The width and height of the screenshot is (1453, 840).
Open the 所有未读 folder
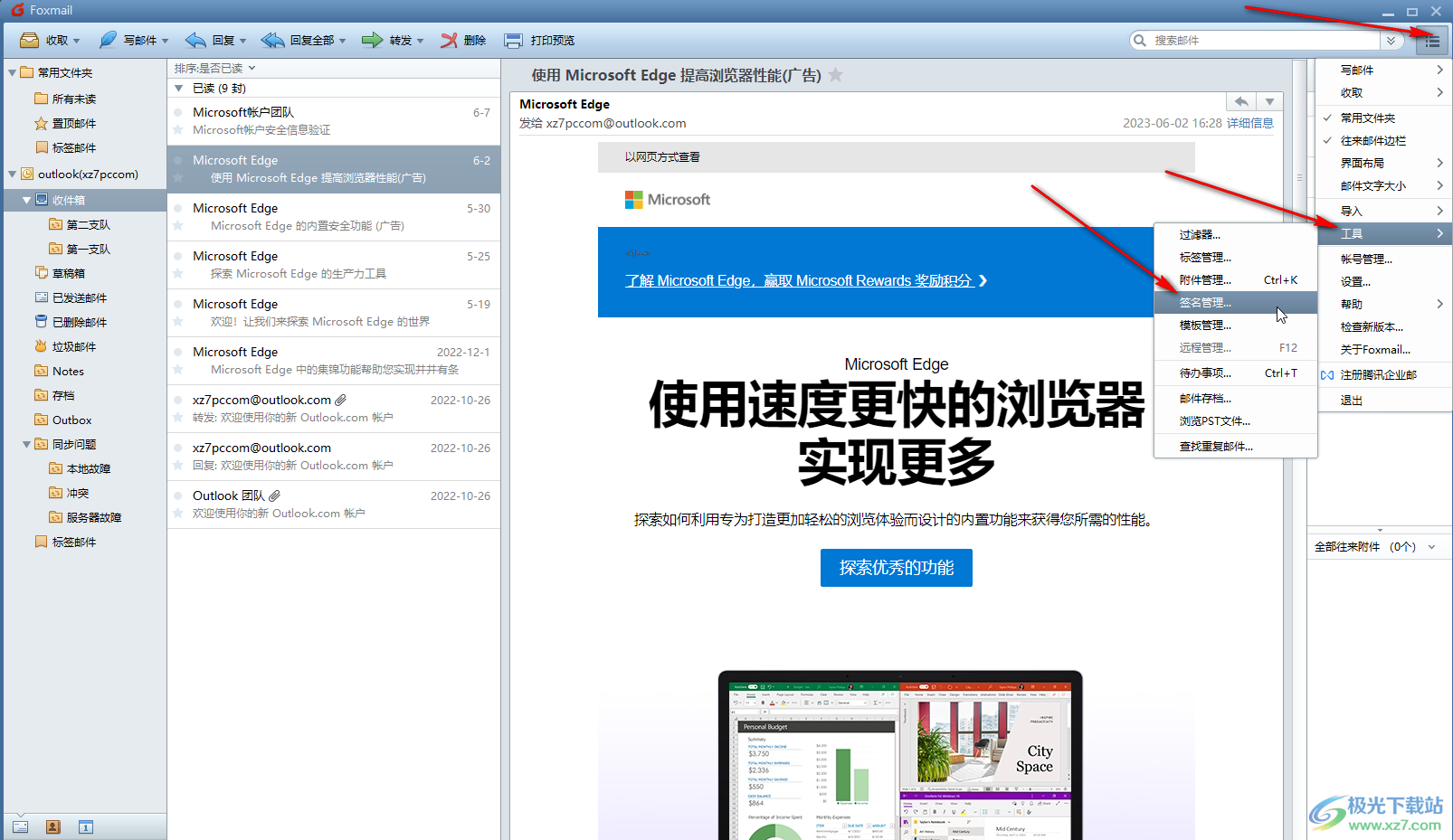click(x=74, y=99)
